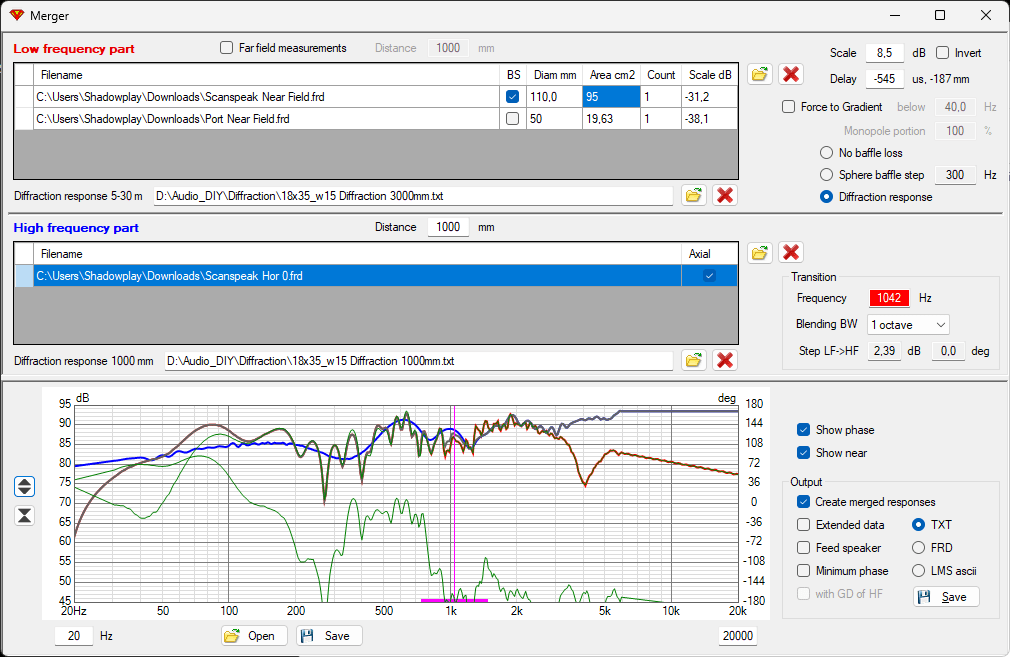Screen dimensions: 1010x657
Task: Browse for Diffraction response 1000 mm file
Action: pos(693,360)
